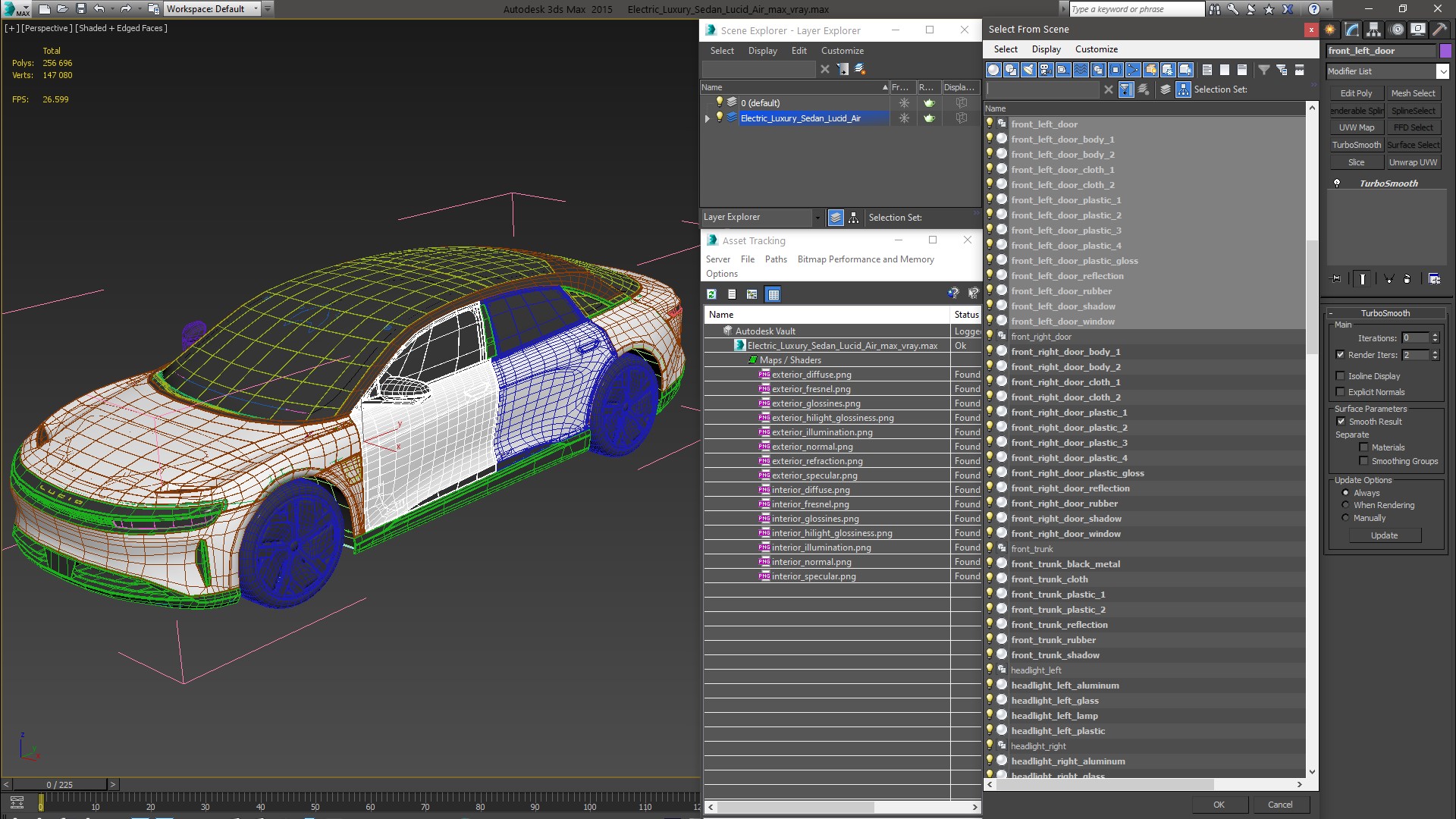Viewport: 1456px width, 819px height.
Task: Click Remove Modifier trash icon
Action: [x=1407, y=279]
